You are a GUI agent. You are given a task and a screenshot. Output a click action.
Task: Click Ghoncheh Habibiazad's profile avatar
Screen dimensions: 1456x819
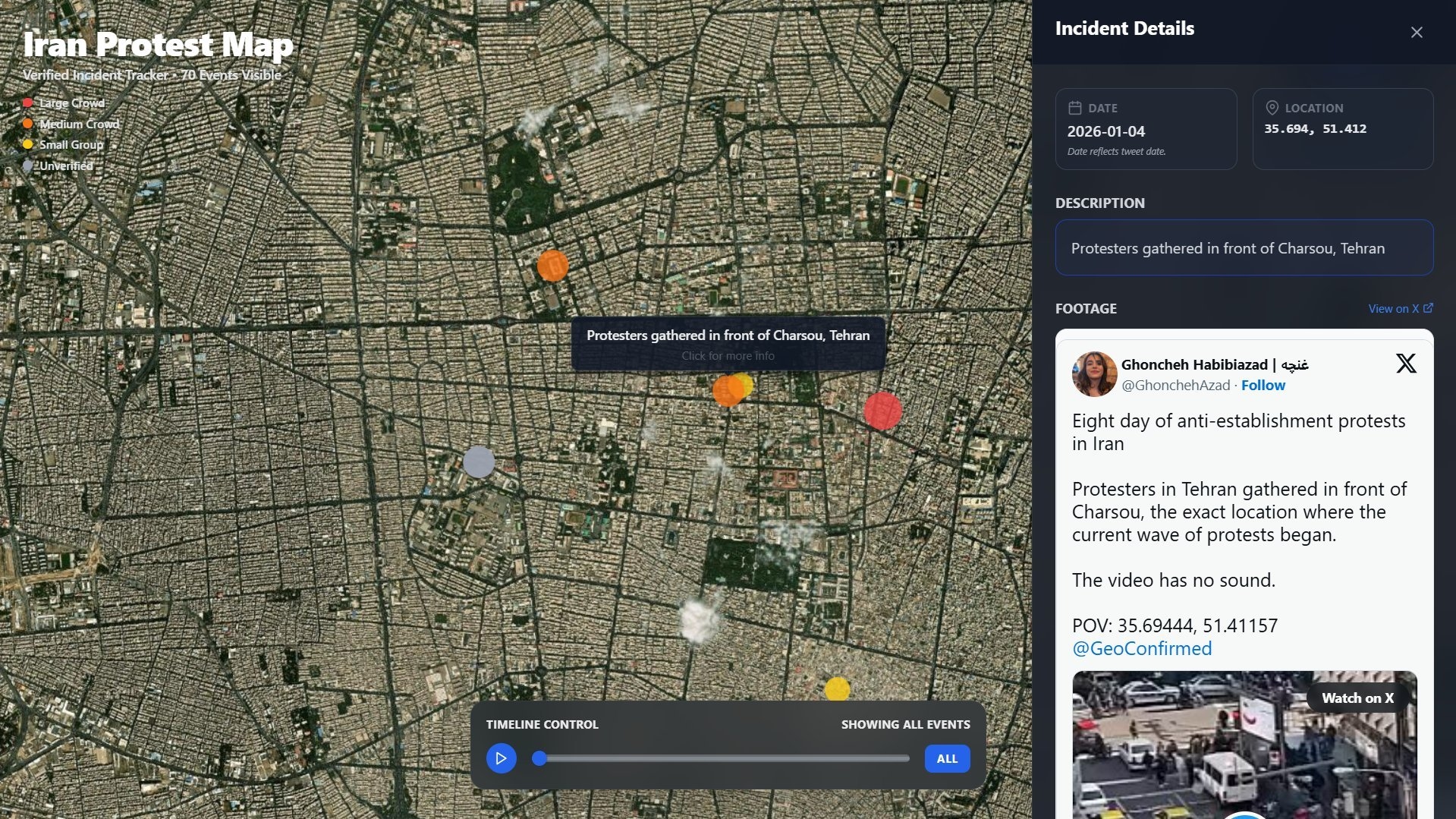click(x=1093, y=373)
